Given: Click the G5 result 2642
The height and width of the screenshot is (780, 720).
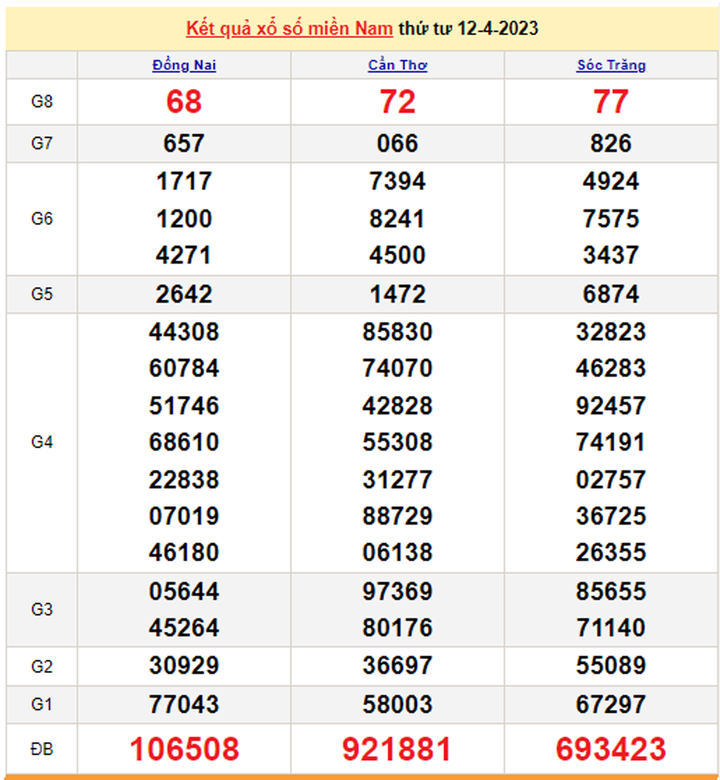Looking at the screenshot, I should click(x=184, y=295).
